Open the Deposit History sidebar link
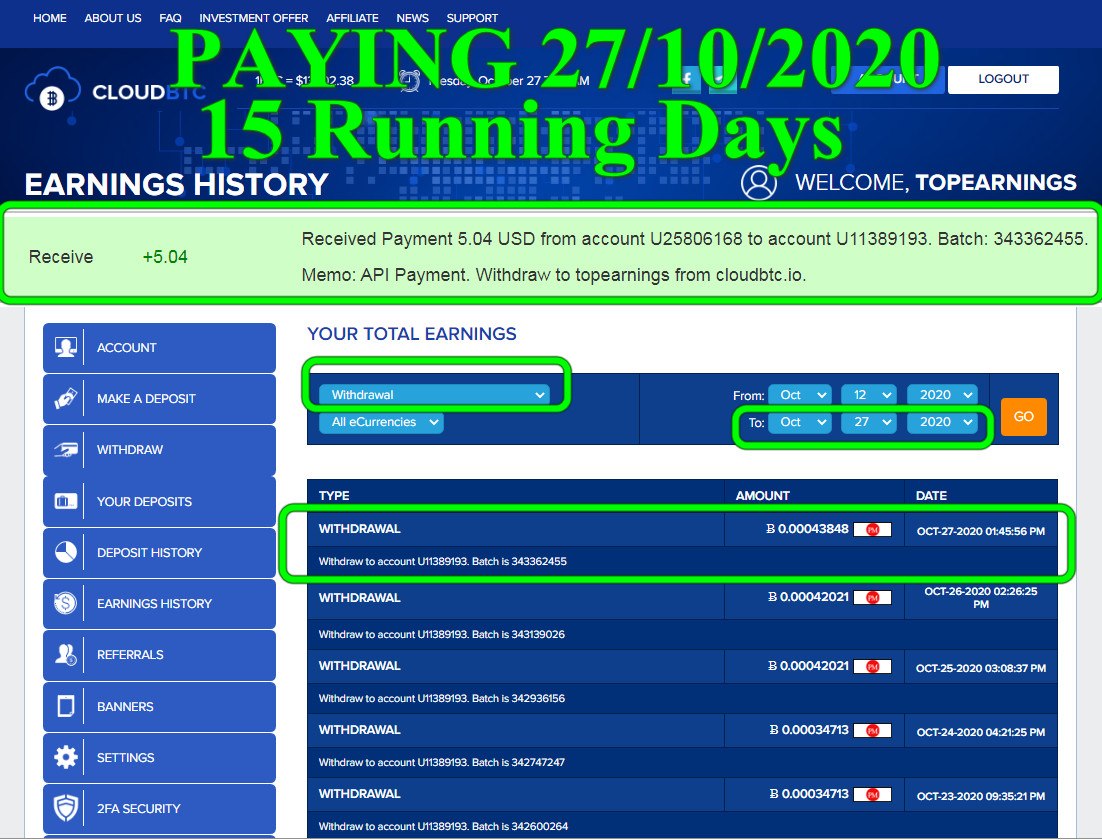 (159, 553)
